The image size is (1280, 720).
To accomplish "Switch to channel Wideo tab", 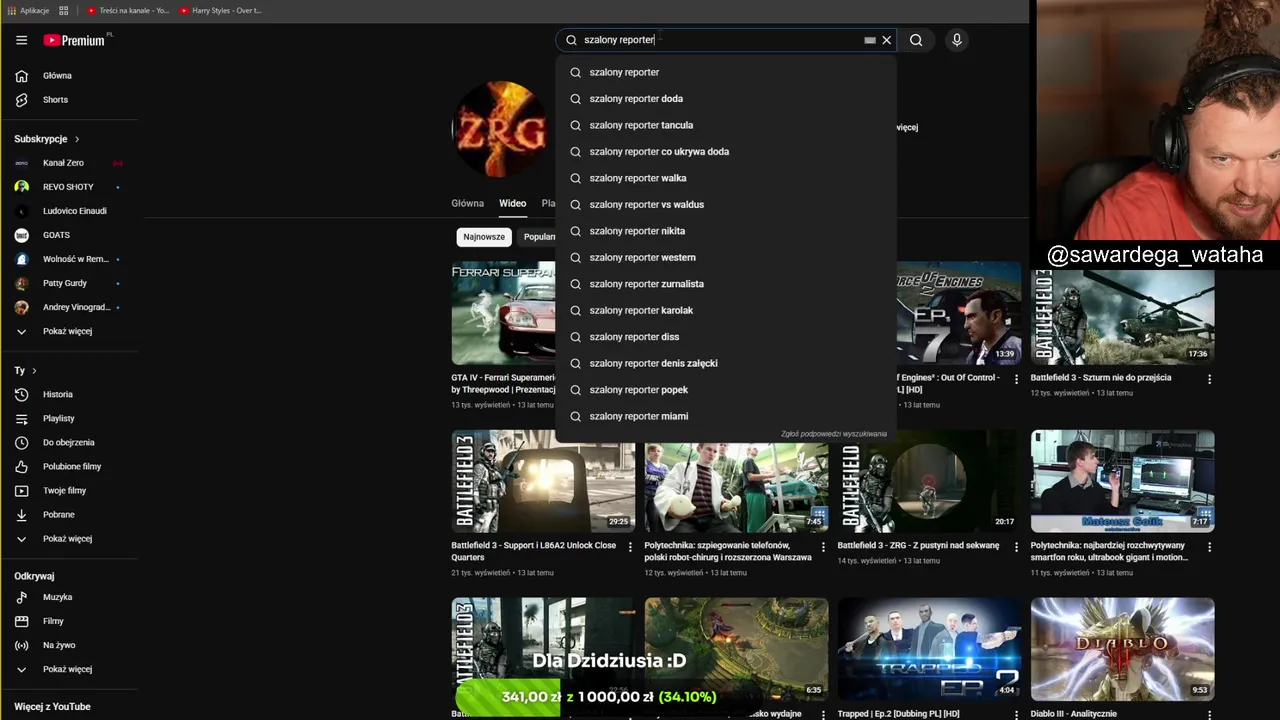I will [512, 203].
